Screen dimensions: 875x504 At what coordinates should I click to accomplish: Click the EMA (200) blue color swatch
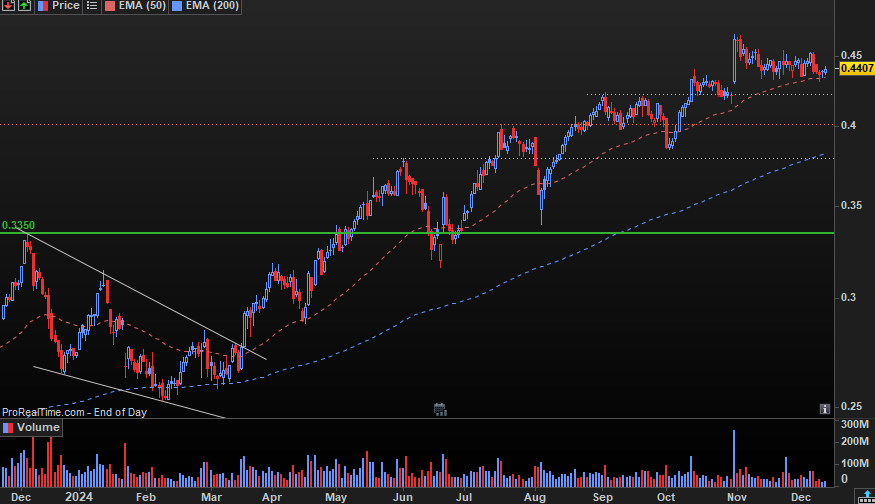[177, 6]
